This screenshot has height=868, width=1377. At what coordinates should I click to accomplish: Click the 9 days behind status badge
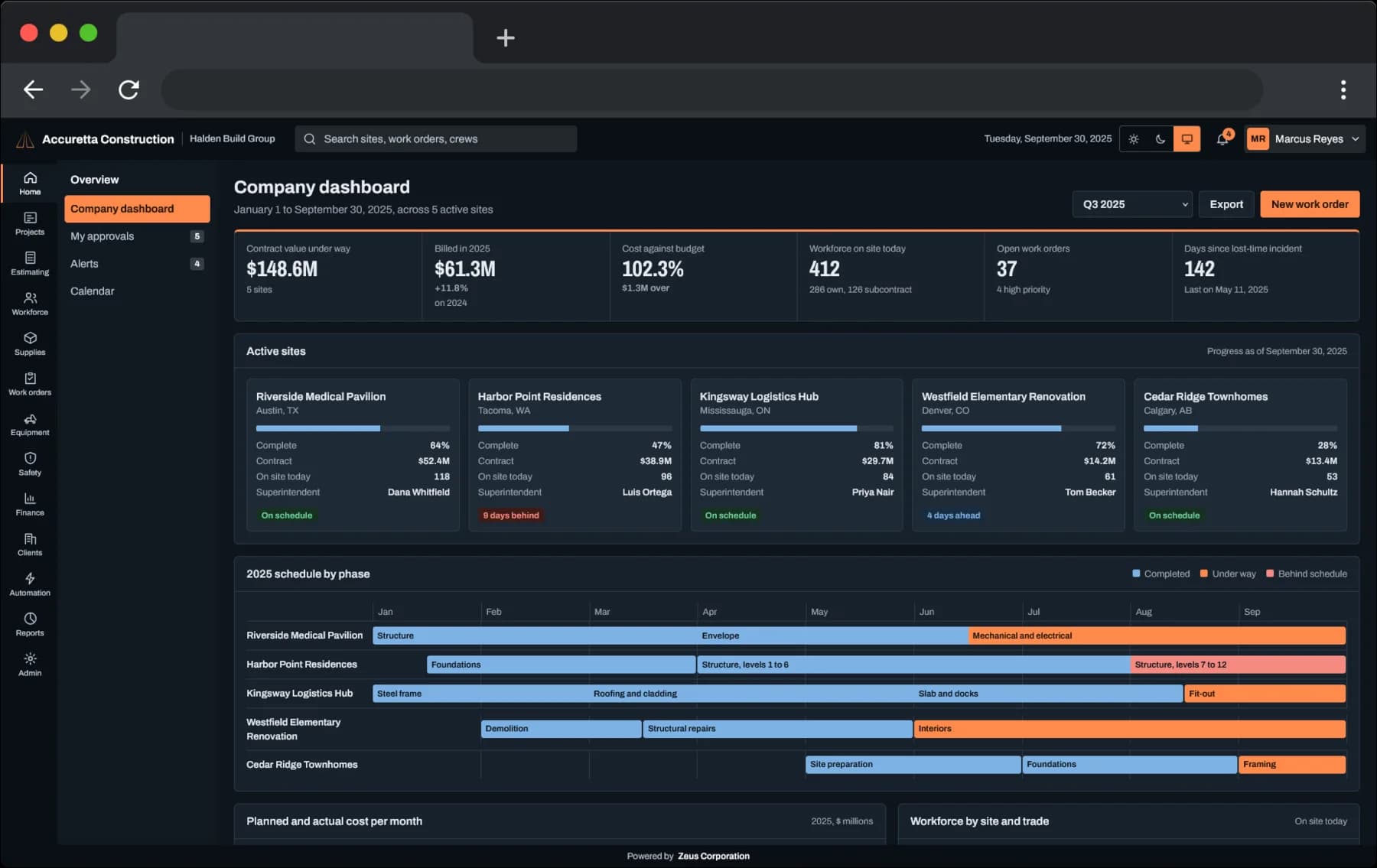point(511,515)
